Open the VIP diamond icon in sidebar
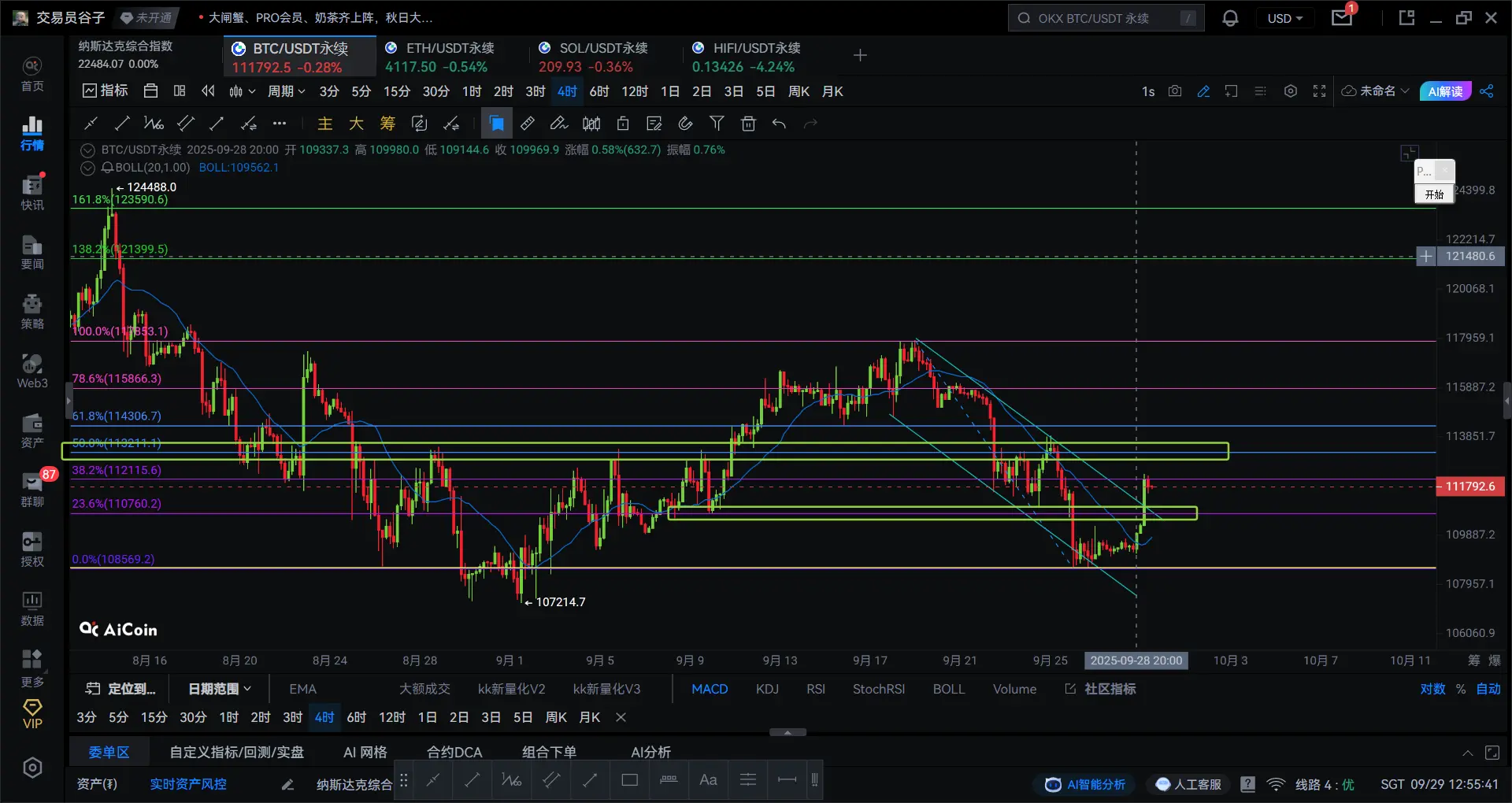This screenshot has width=1512, height=803. (x=32, y=714)
